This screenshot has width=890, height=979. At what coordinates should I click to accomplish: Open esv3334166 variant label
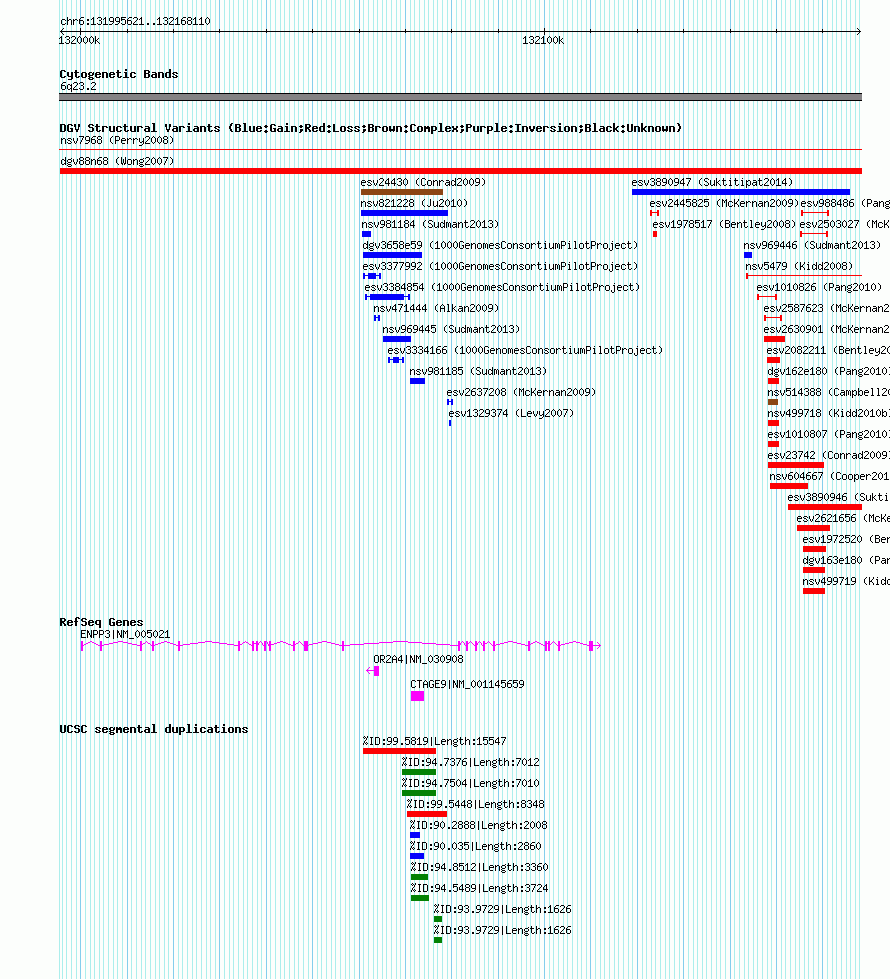coord(525,350)
